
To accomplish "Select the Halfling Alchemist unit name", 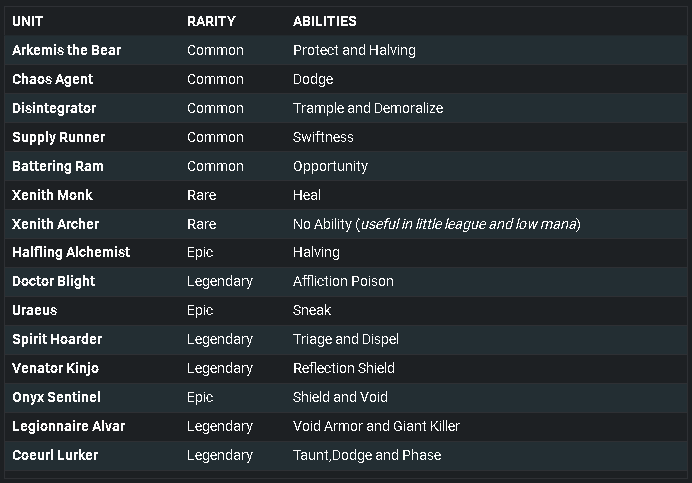I will click(71, 253).
